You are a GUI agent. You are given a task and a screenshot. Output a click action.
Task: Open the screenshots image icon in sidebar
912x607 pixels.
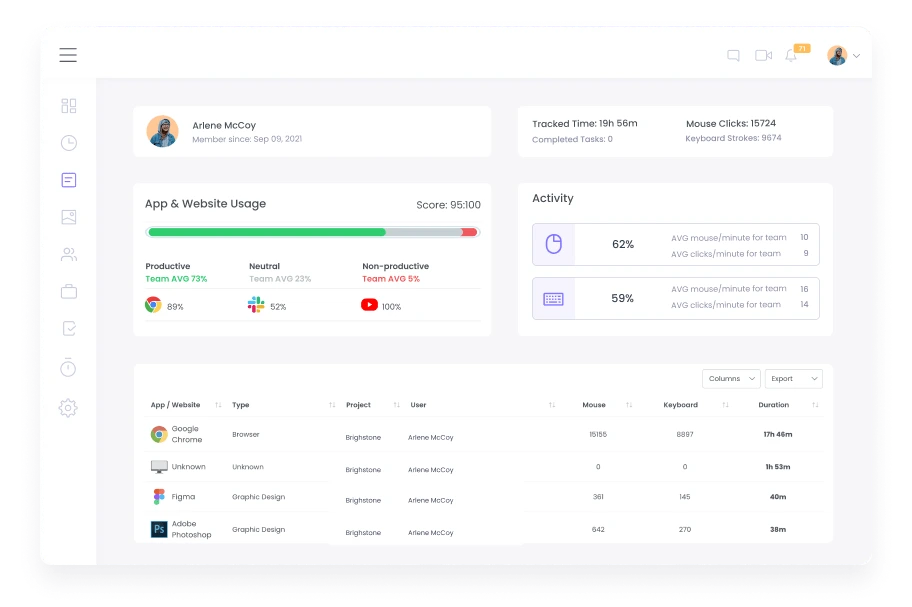(x=69, y=217)
